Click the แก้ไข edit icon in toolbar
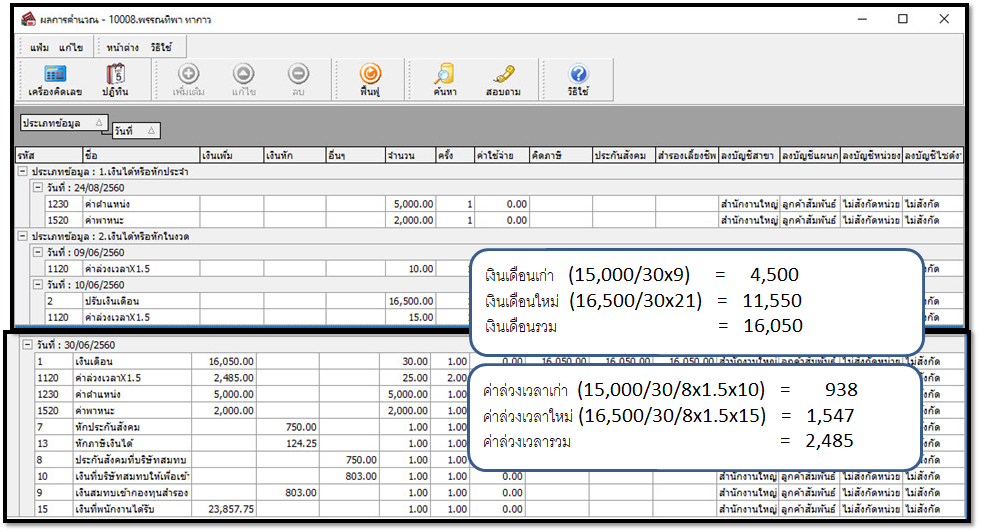The width and height of the screenshot is (986, 532). (x=243, y=80)
